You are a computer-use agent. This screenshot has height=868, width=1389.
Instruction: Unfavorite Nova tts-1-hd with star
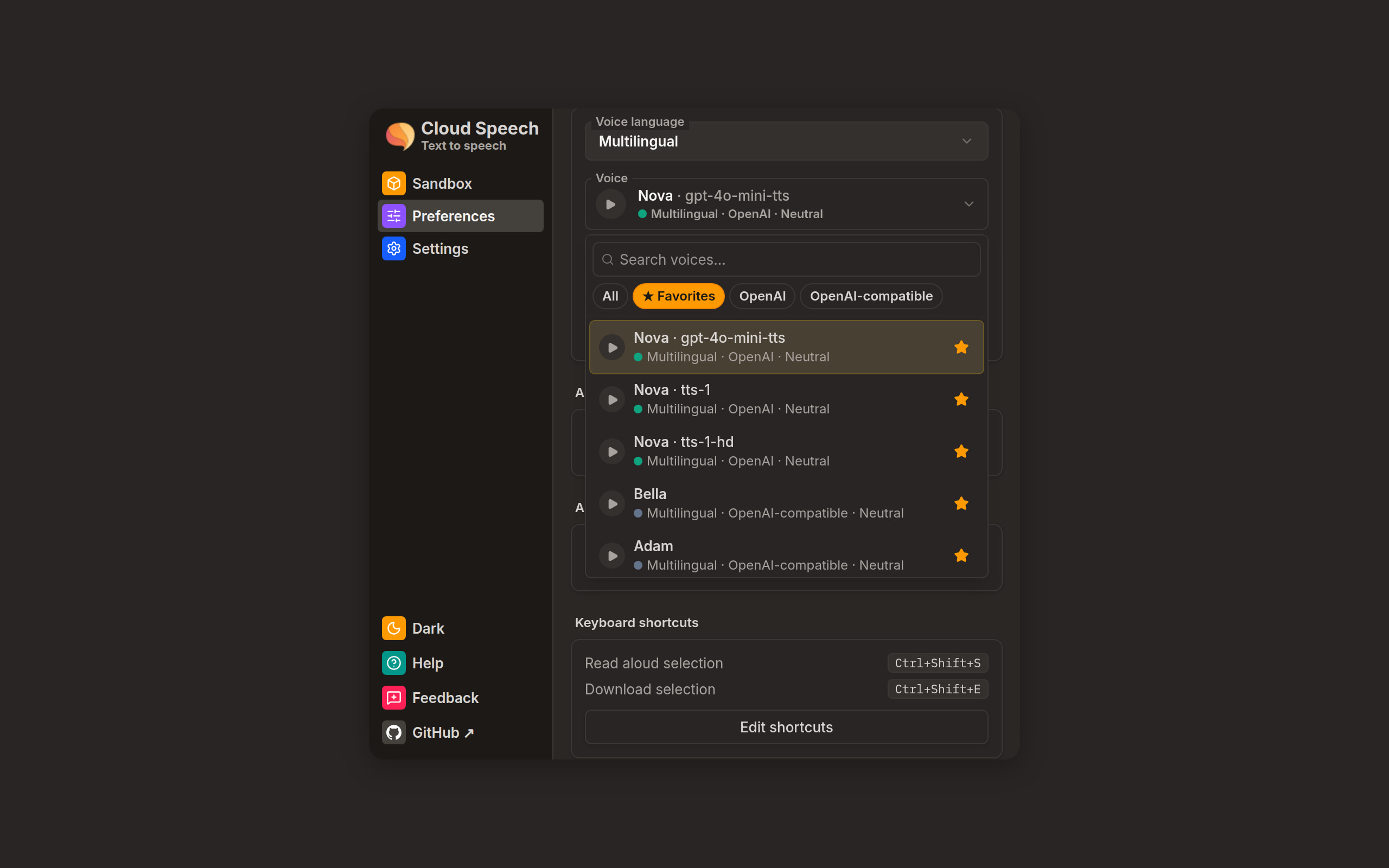click(961, 452)
